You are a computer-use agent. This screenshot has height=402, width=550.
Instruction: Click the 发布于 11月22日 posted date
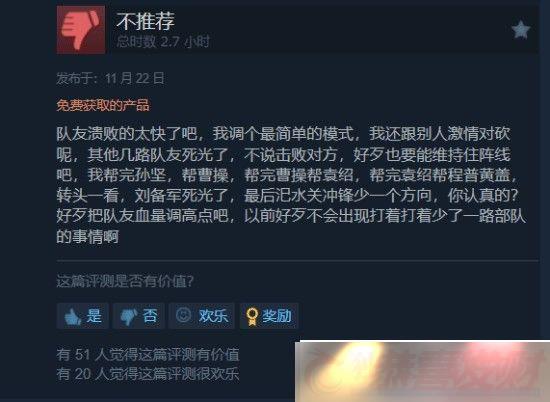[110, 78]
